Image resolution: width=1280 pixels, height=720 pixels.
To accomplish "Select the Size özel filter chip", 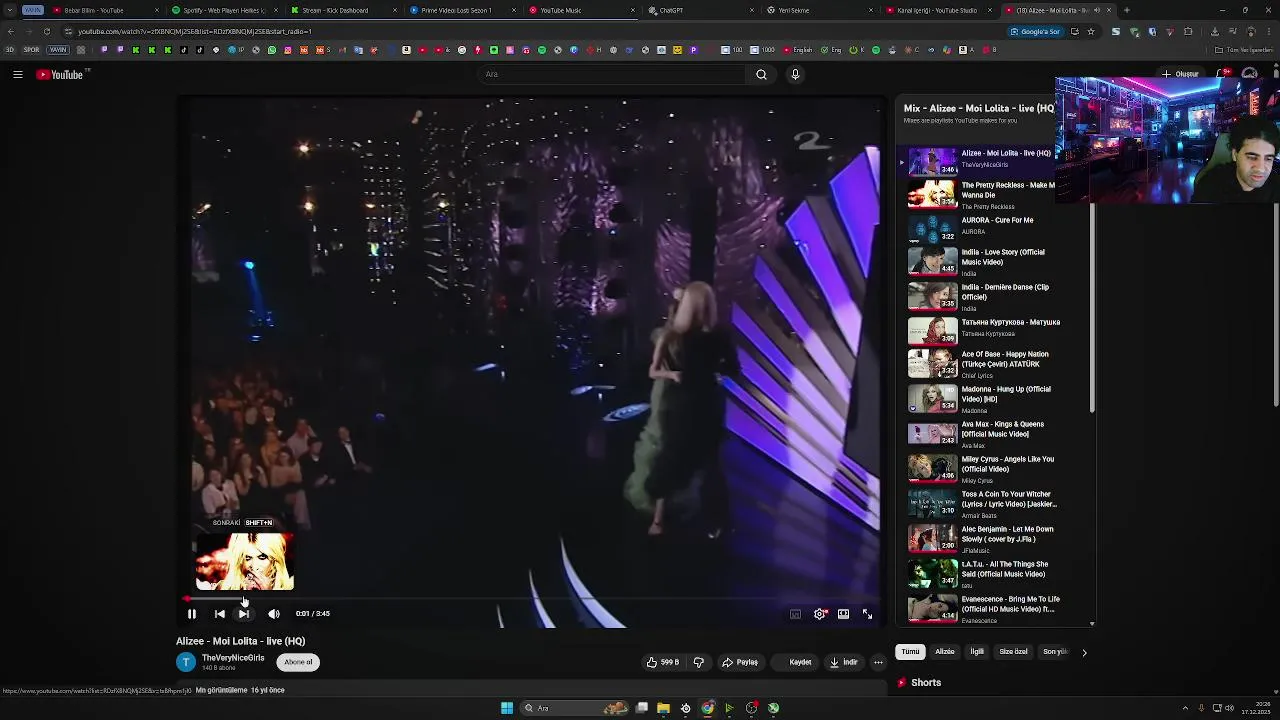I will click(x=1013, y=652).
